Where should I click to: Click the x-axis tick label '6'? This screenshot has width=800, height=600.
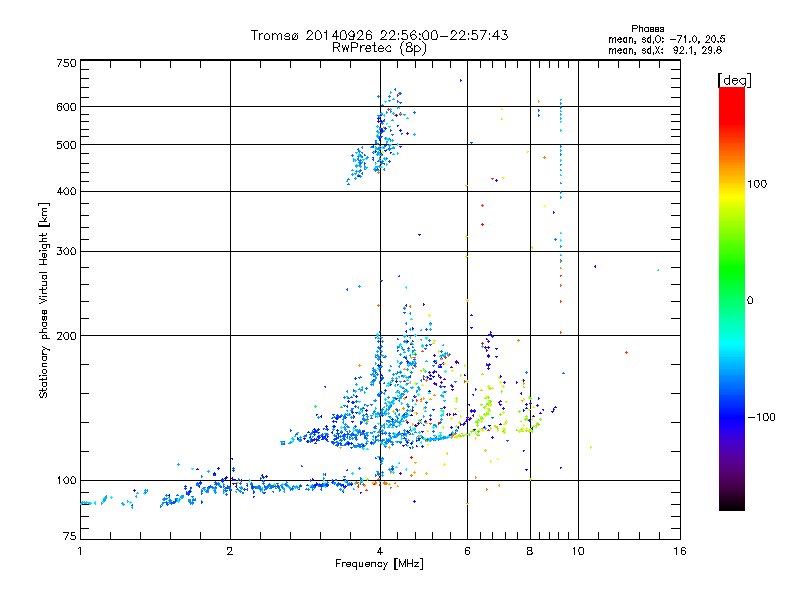click(x=467, y=551)
